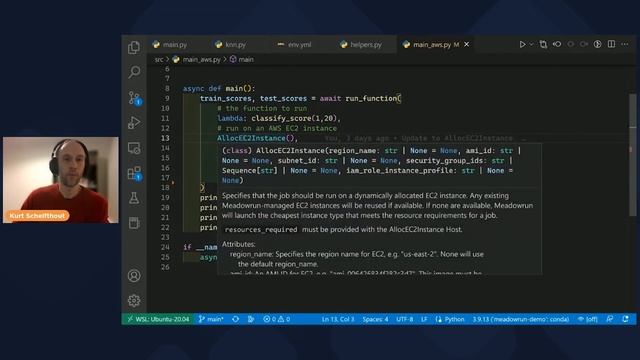Viewport: 640px width, 360px height.
Task: Go to next change icon in editor toolbar
Action: pyautogui.click(x=584, y=44)
